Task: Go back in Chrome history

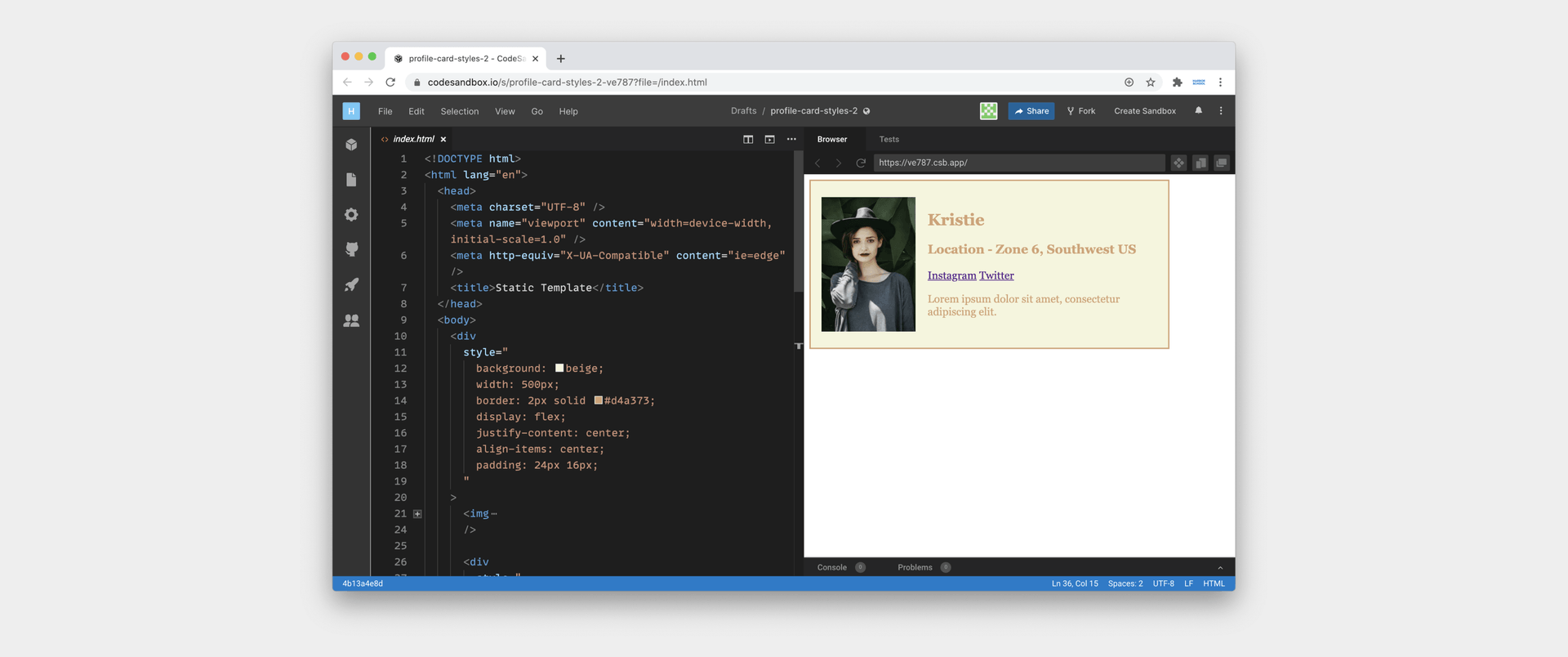Action: (347, 82)
